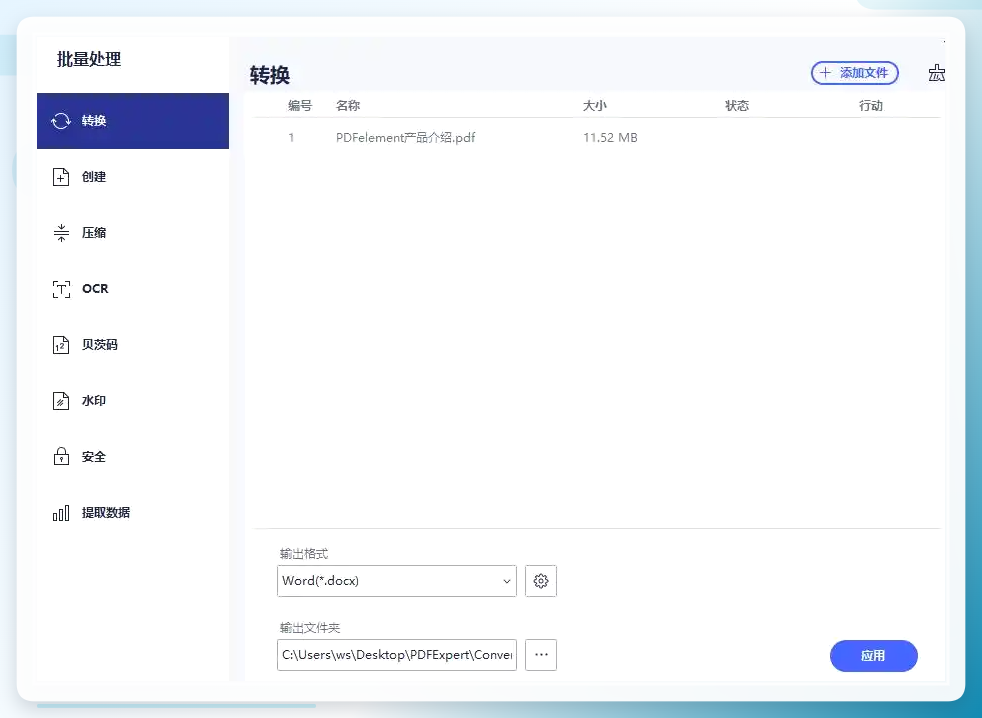This screenshot has height=718, width=982.
Task: Click the output format dropdown arrow
Action: pos(507,581)
